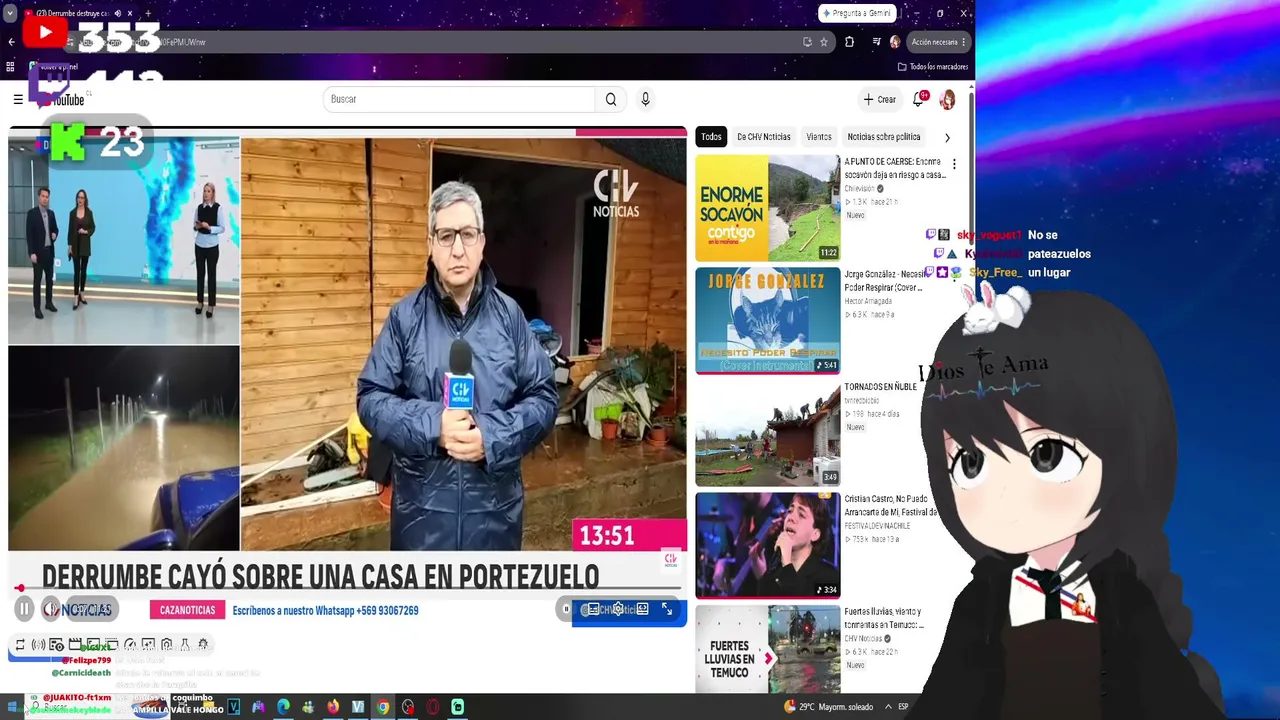1280x720 pixels.
Task: Seek along the red video progress bar
Action: pyautogui.click(x=347, y=589)
